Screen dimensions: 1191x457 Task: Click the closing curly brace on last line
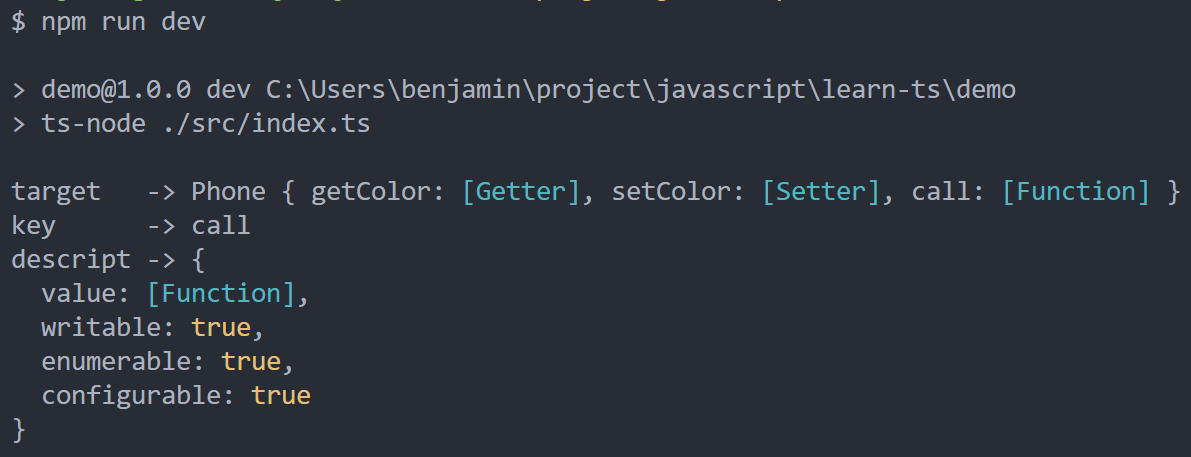pos(19,430)
